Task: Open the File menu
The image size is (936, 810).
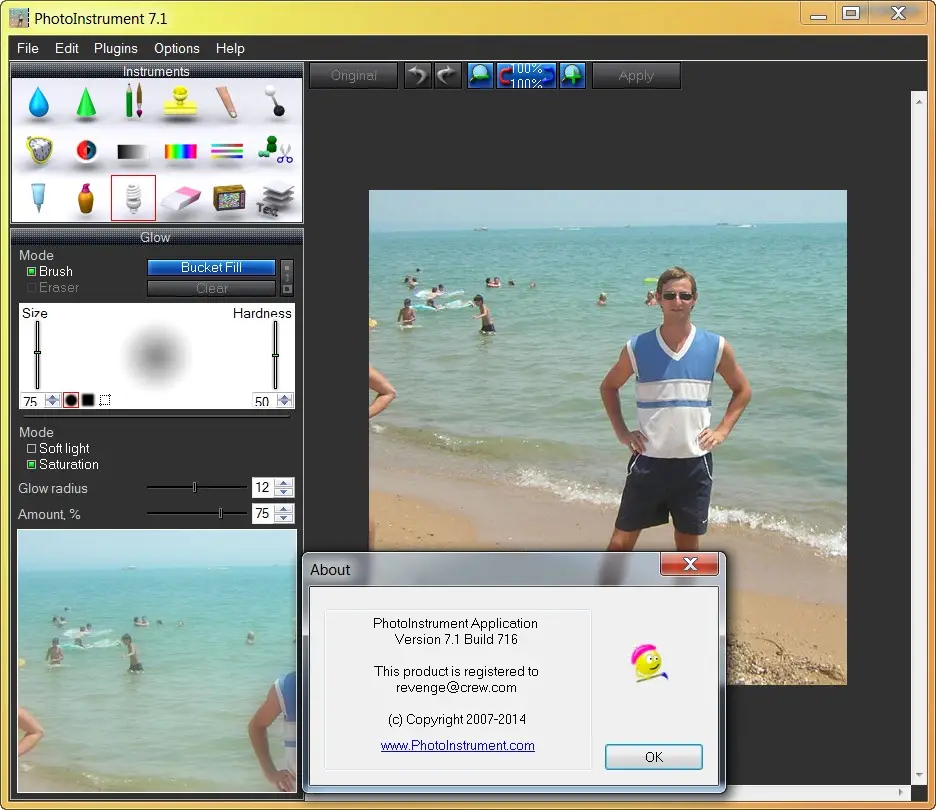Action: pos(28,48)
